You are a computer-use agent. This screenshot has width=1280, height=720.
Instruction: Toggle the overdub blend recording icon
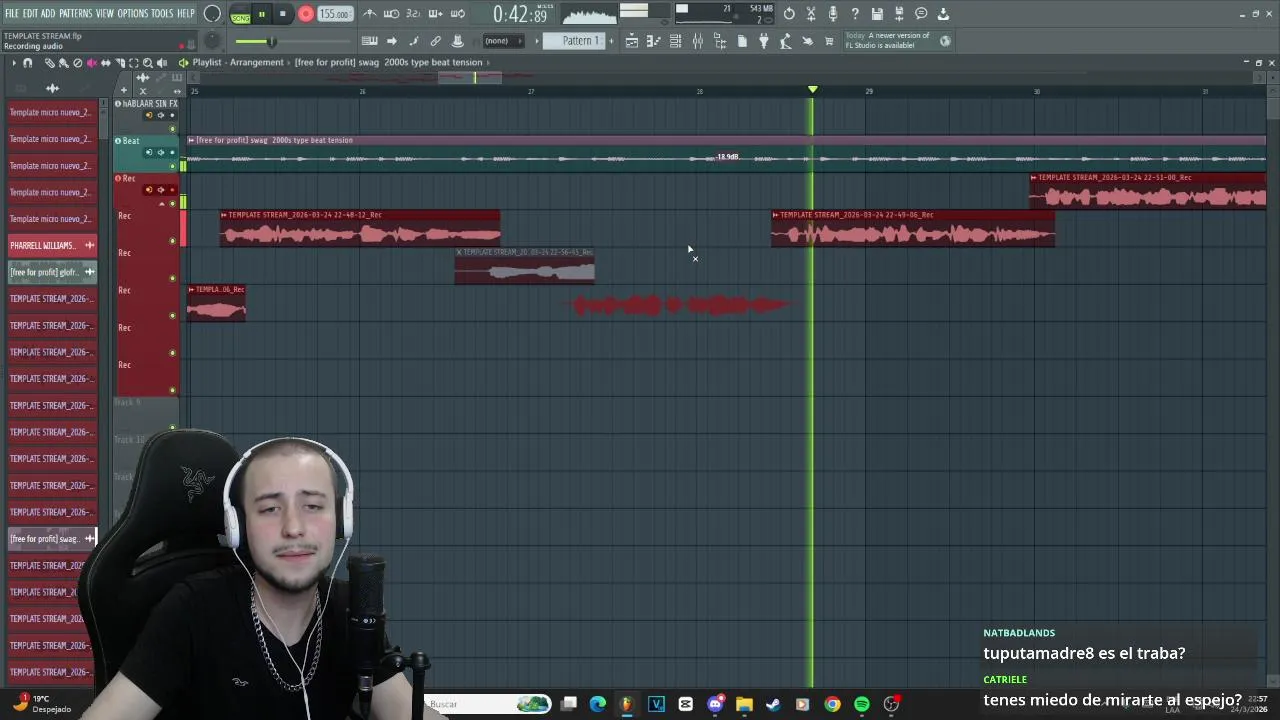435,14
